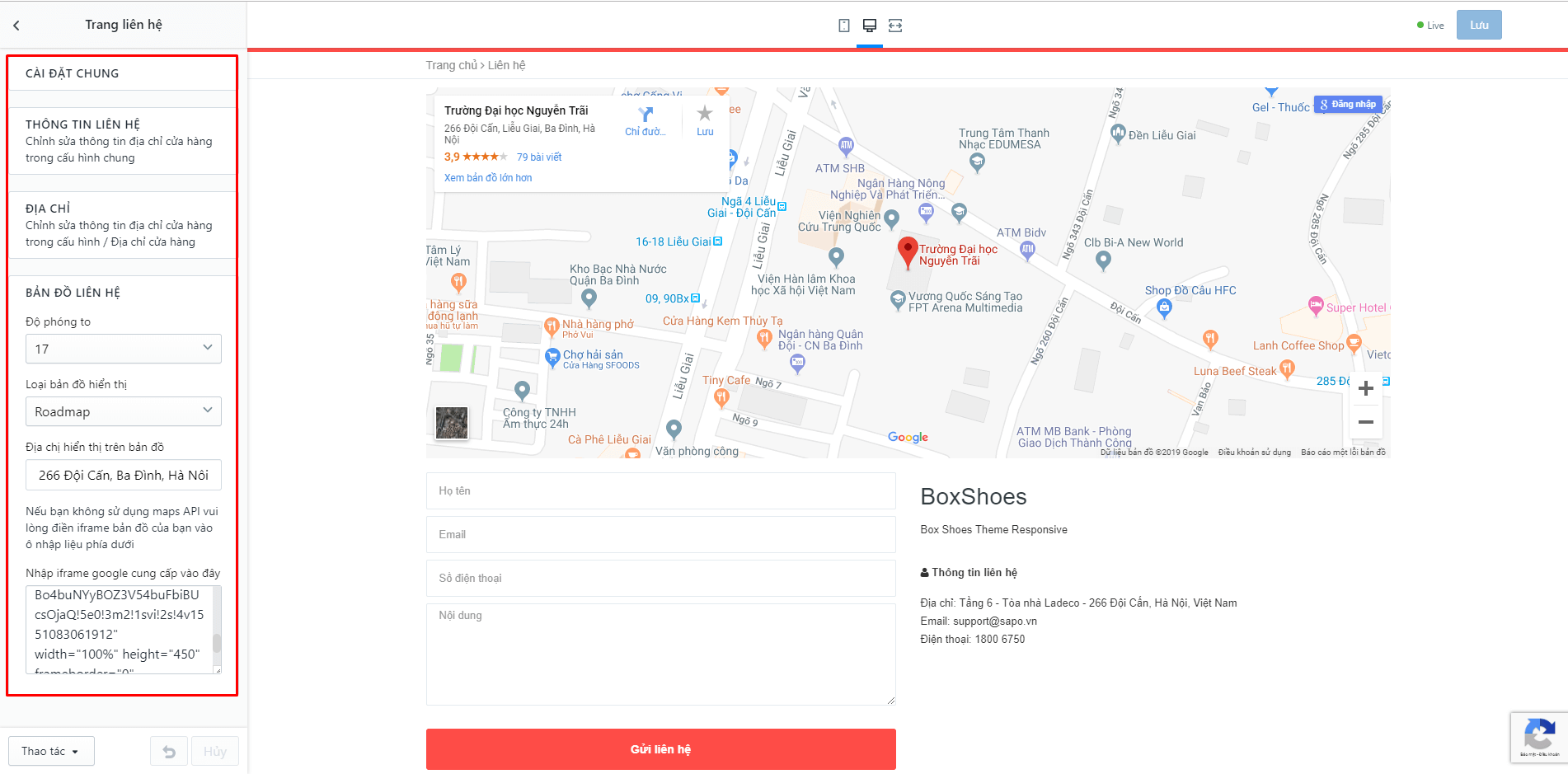This screenshot has height=774, width=1568.
Task: Click the BoxShoes heading text
Action: pos(974,496)
